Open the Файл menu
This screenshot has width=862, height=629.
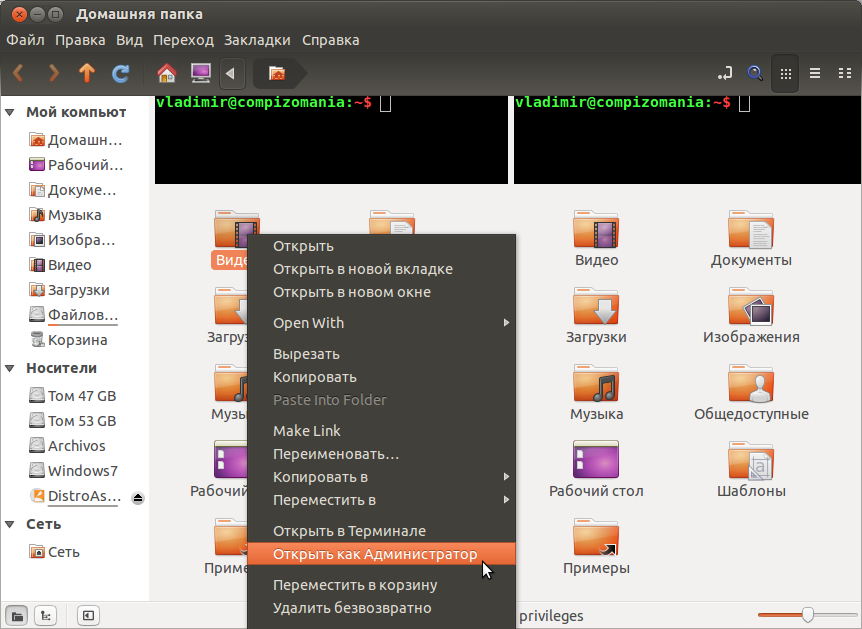coord(25,40)
